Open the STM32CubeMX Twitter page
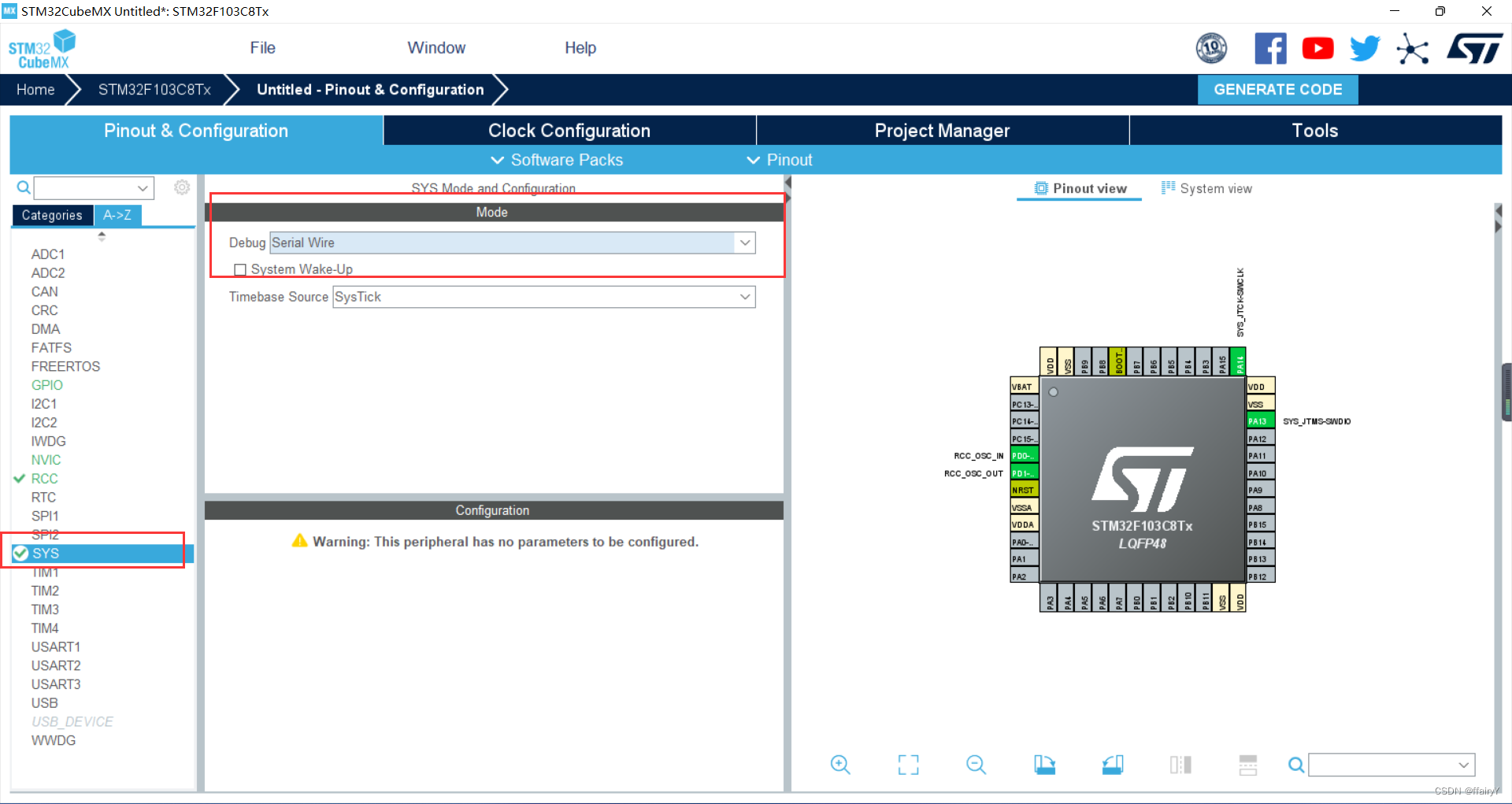This screenshot has height=804, width=1512. [1365, 48]
